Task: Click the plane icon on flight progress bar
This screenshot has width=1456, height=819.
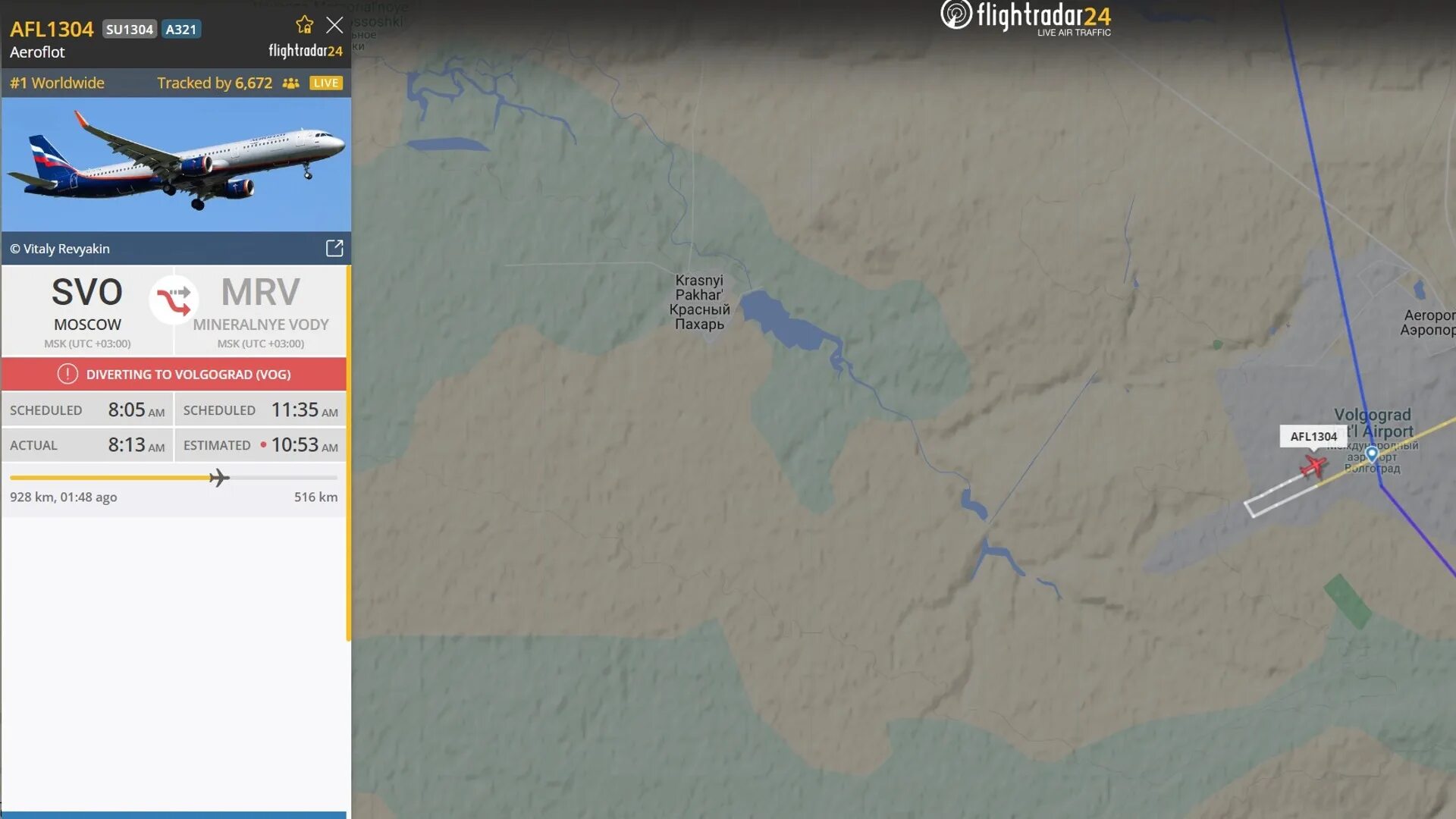Action: pos(218,478)
